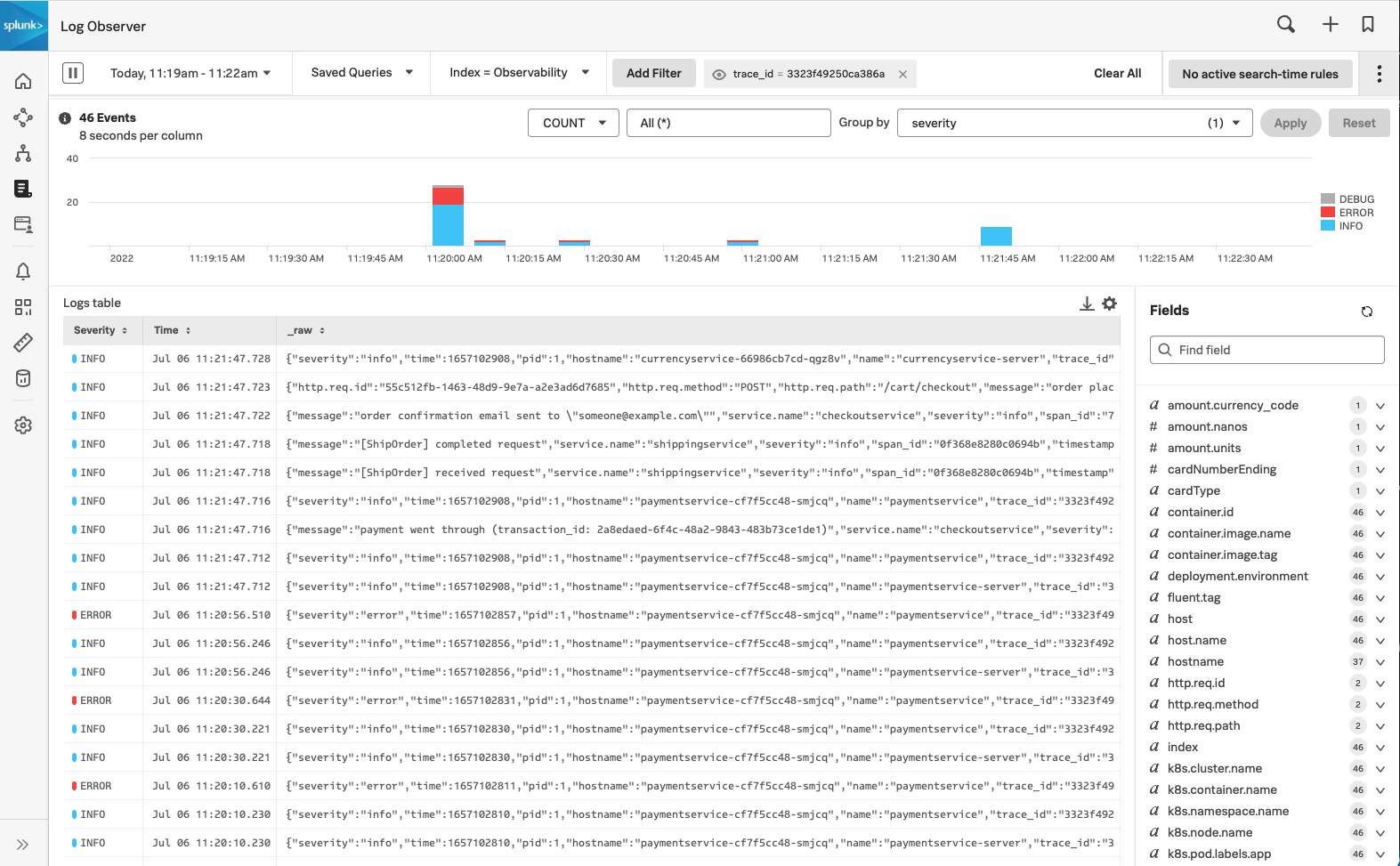Viewport: 1400px width, 866px height.
Task: Click blue chart bar near 11:21:45
Action: tap(996, 236)
